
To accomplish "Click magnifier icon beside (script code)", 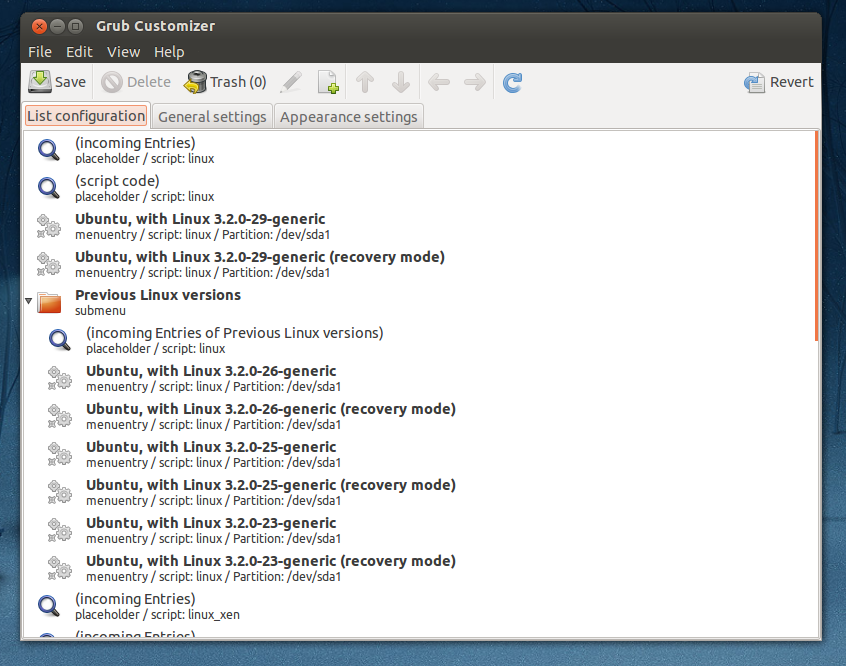I will 49,188.
